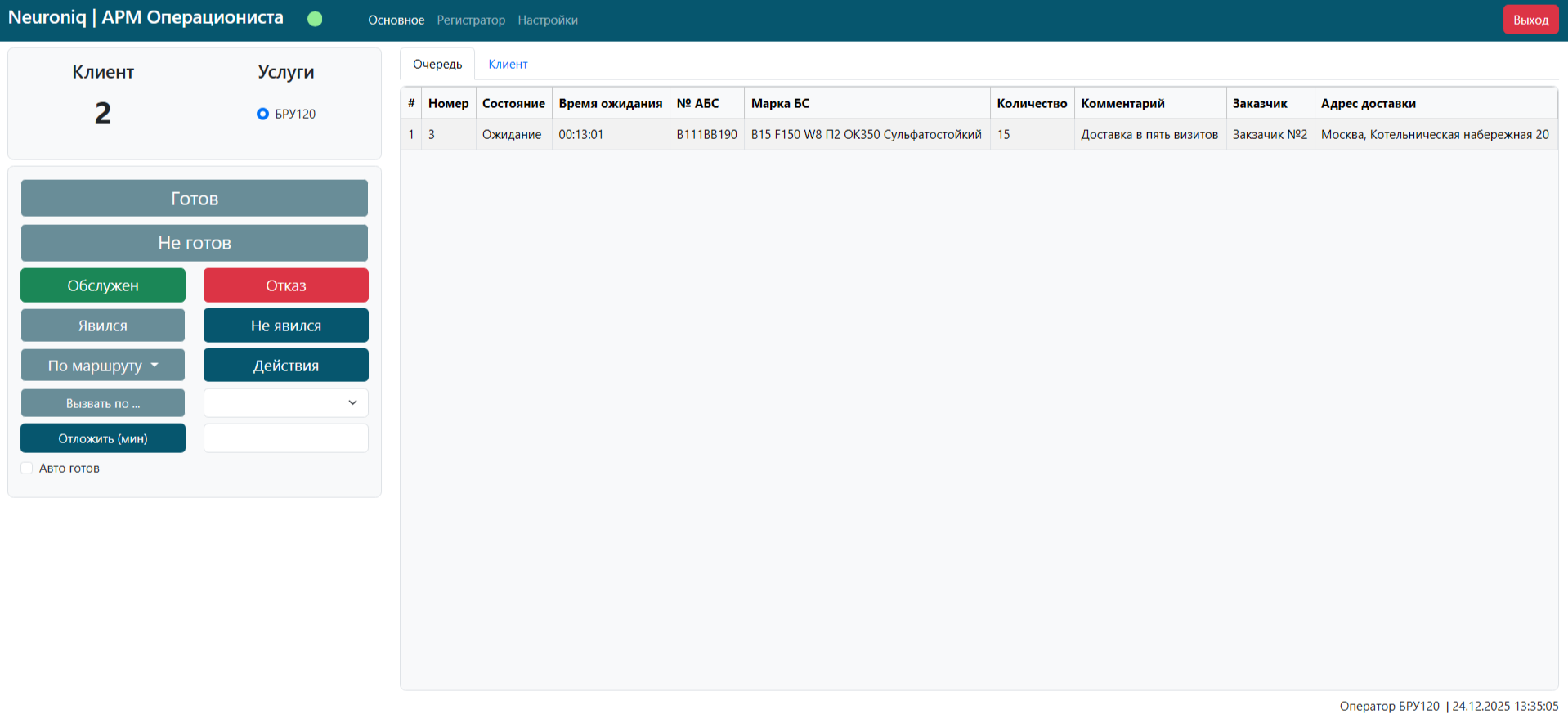Click the red Отказ button
The height and width of the screenshot is (723, 1568).
[x=285, y=285]
